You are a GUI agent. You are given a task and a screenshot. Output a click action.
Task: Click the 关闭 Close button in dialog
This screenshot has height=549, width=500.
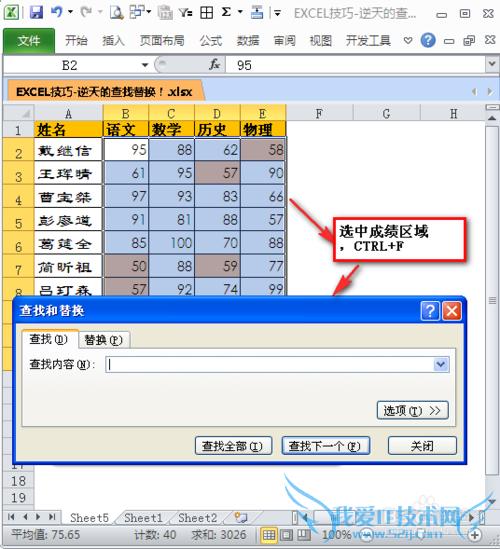click(x=422, y=446)
